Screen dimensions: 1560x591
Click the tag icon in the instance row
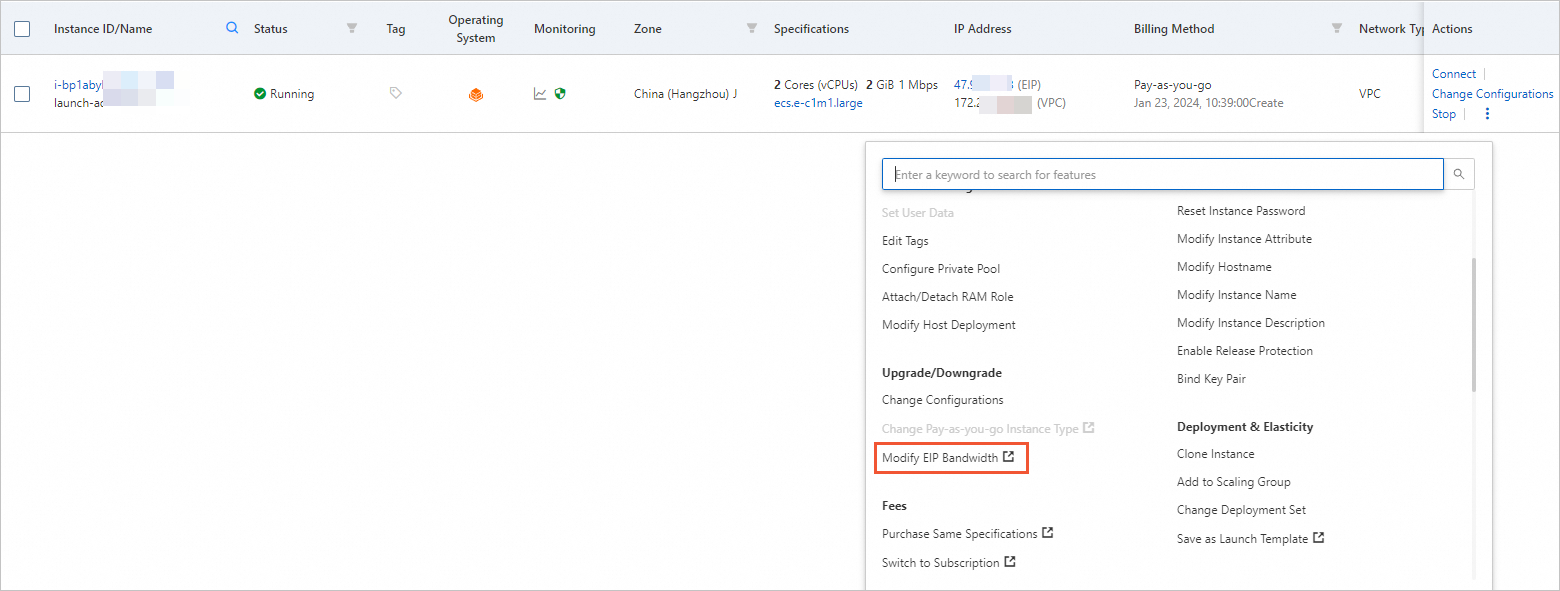[x=396, y=93]
